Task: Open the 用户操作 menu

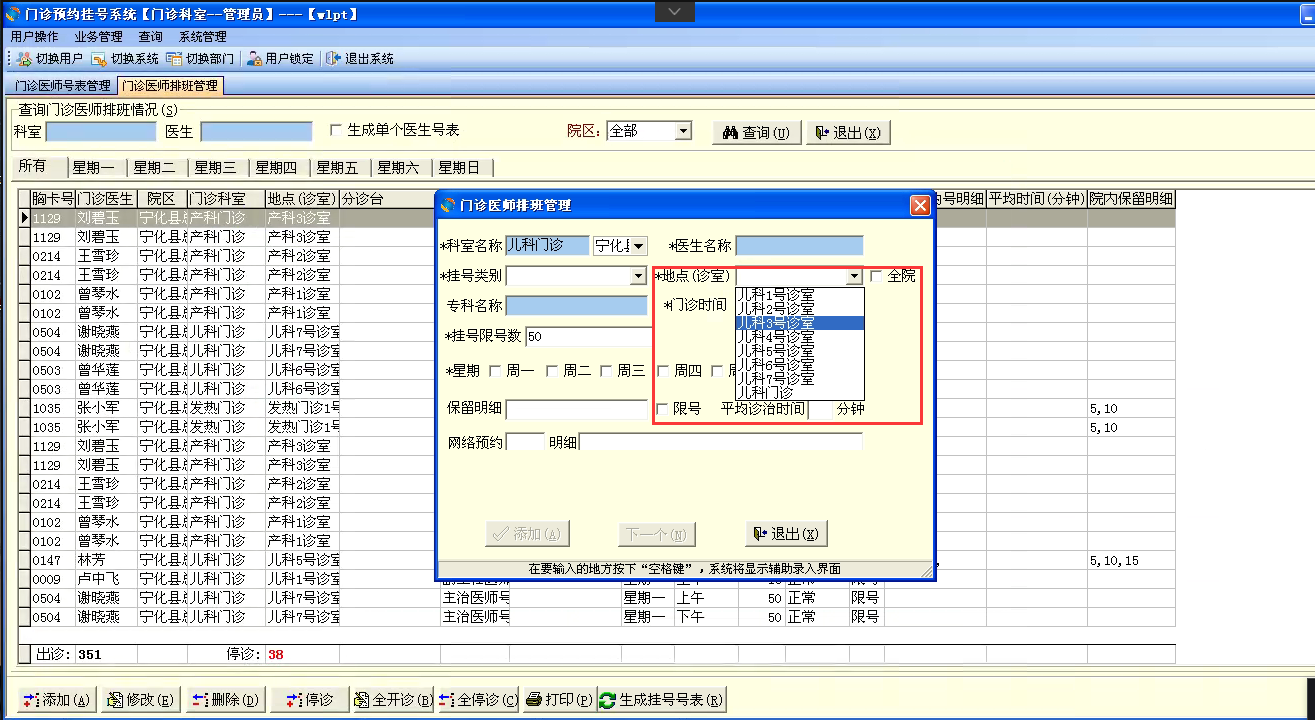Action: click(x=34, y=37)
